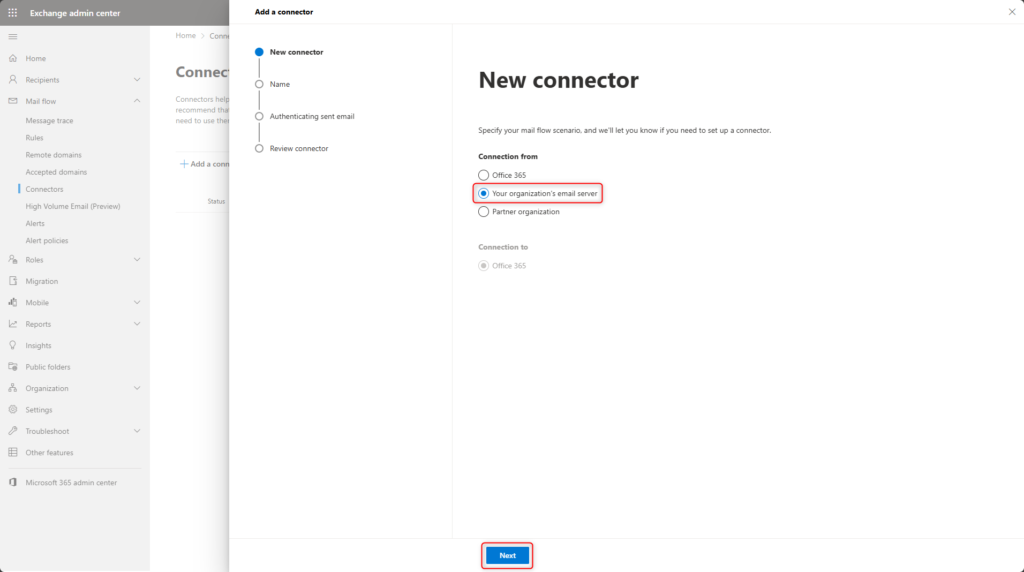Open the Connectors page
Viewport: 1024px width, 572px height.
tap(44, 189)
